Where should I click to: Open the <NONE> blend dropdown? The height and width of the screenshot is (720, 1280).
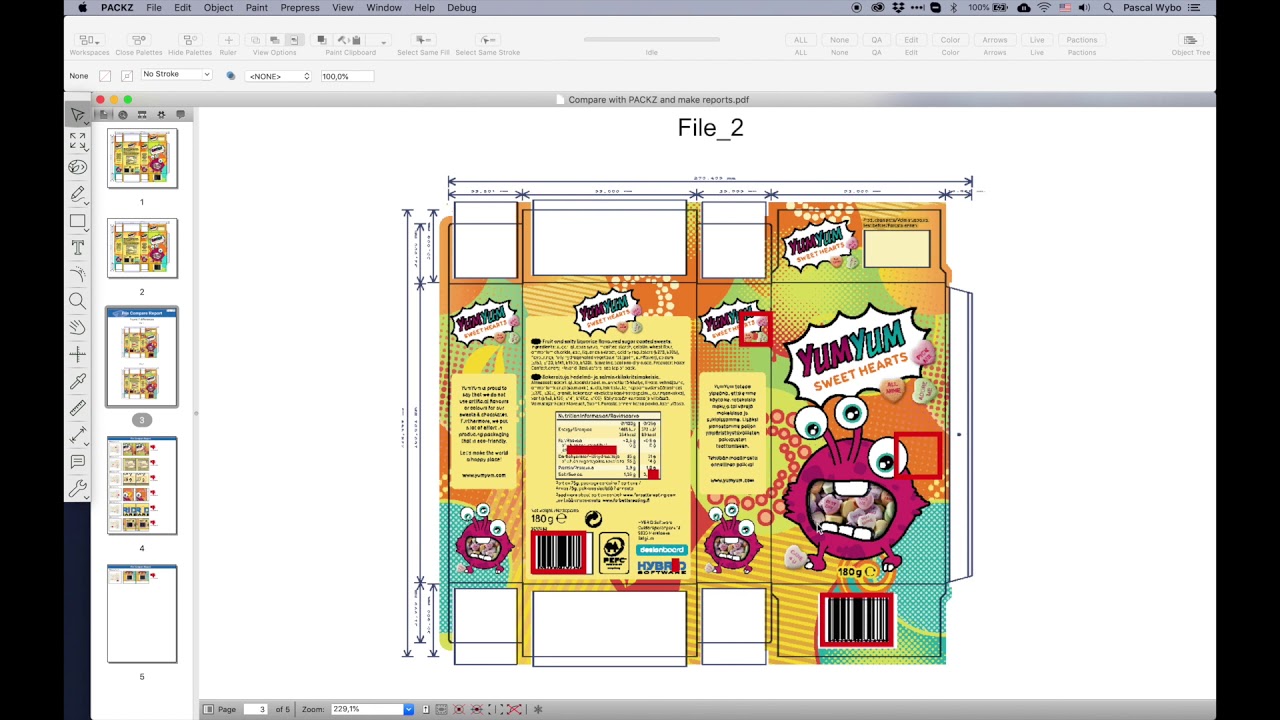coord(279,76)
